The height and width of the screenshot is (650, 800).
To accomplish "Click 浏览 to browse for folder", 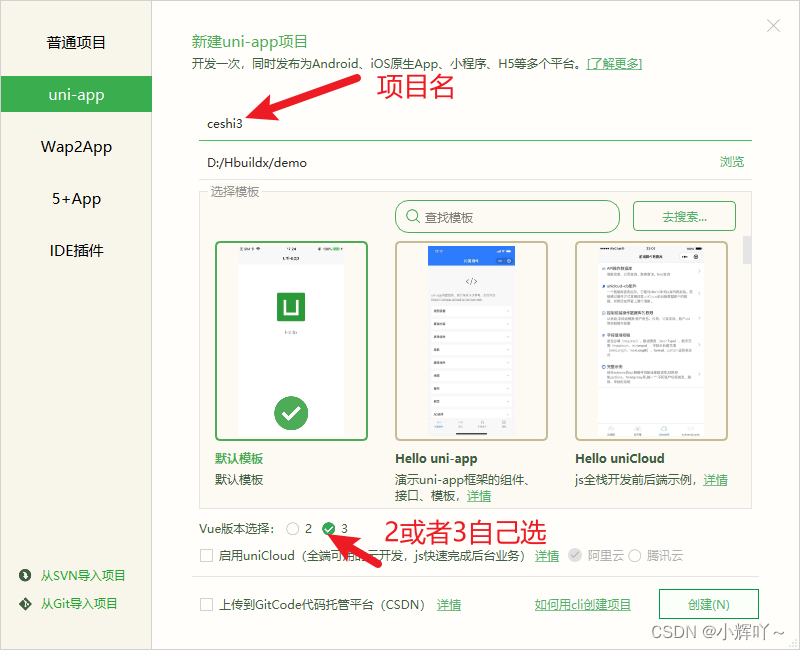I will (x=732, y=162).
